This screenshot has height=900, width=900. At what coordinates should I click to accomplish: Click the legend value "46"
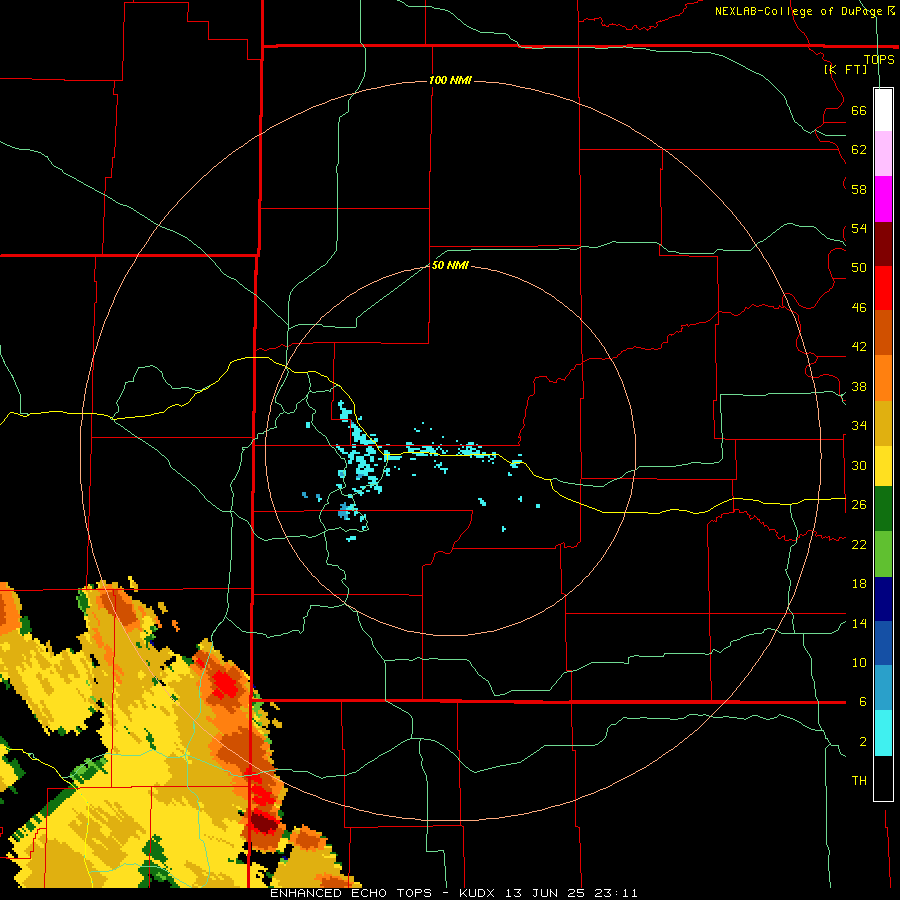click(859, 308)
